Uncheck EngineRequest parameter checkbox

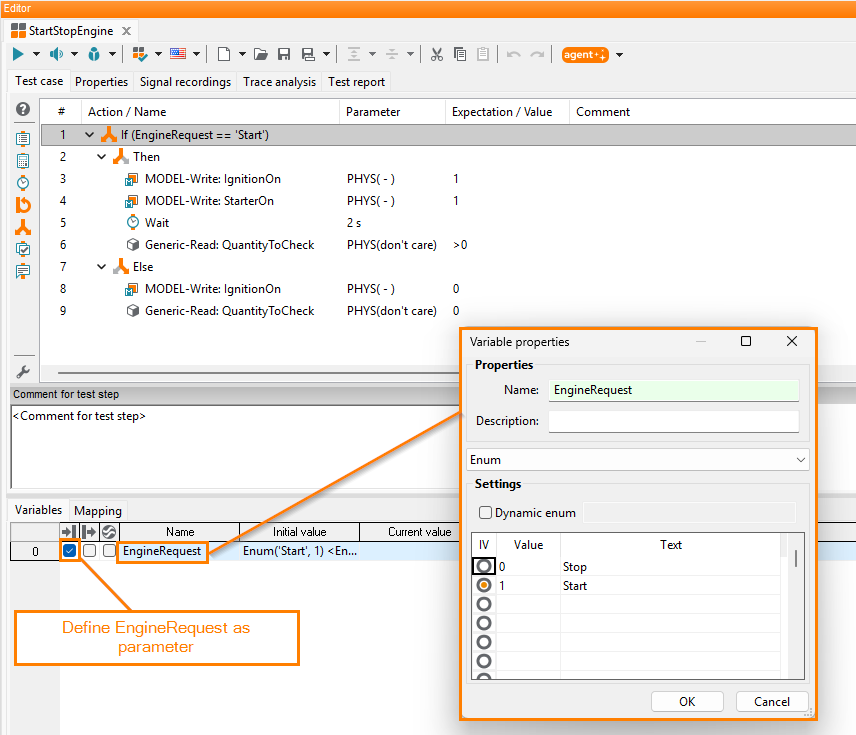tap(69, 550)
